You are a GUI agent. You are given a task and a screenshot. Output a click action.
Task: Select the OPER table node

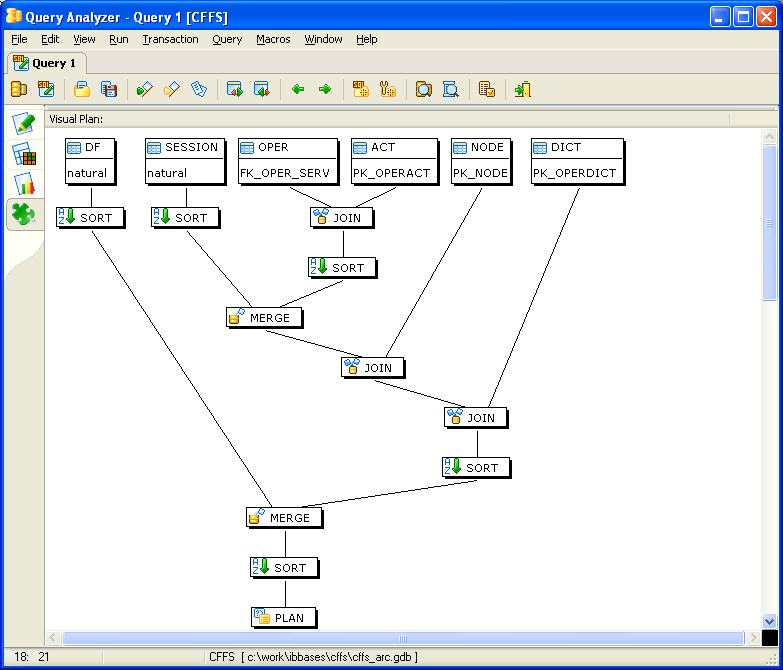[284, 160]
